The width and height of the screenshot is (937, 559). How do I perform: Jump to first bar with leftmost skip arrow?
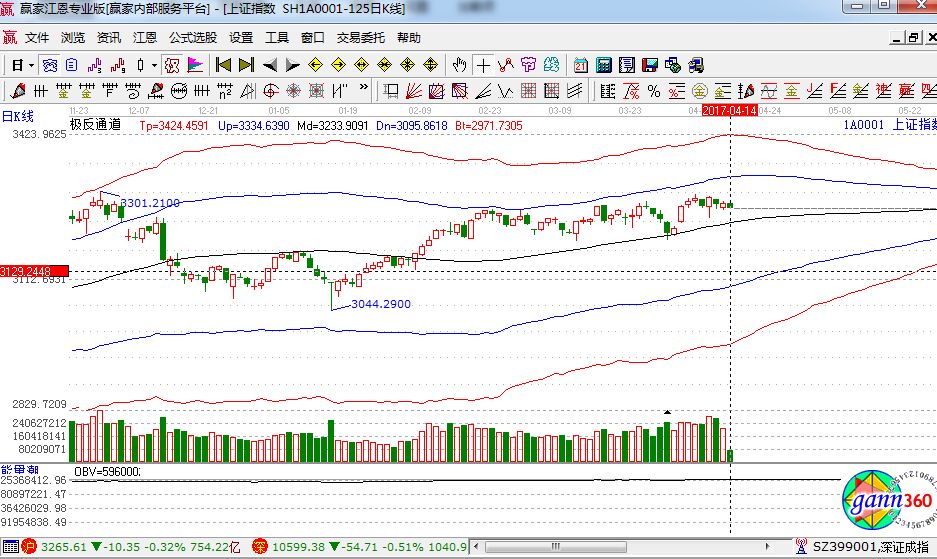coord(223,65)
